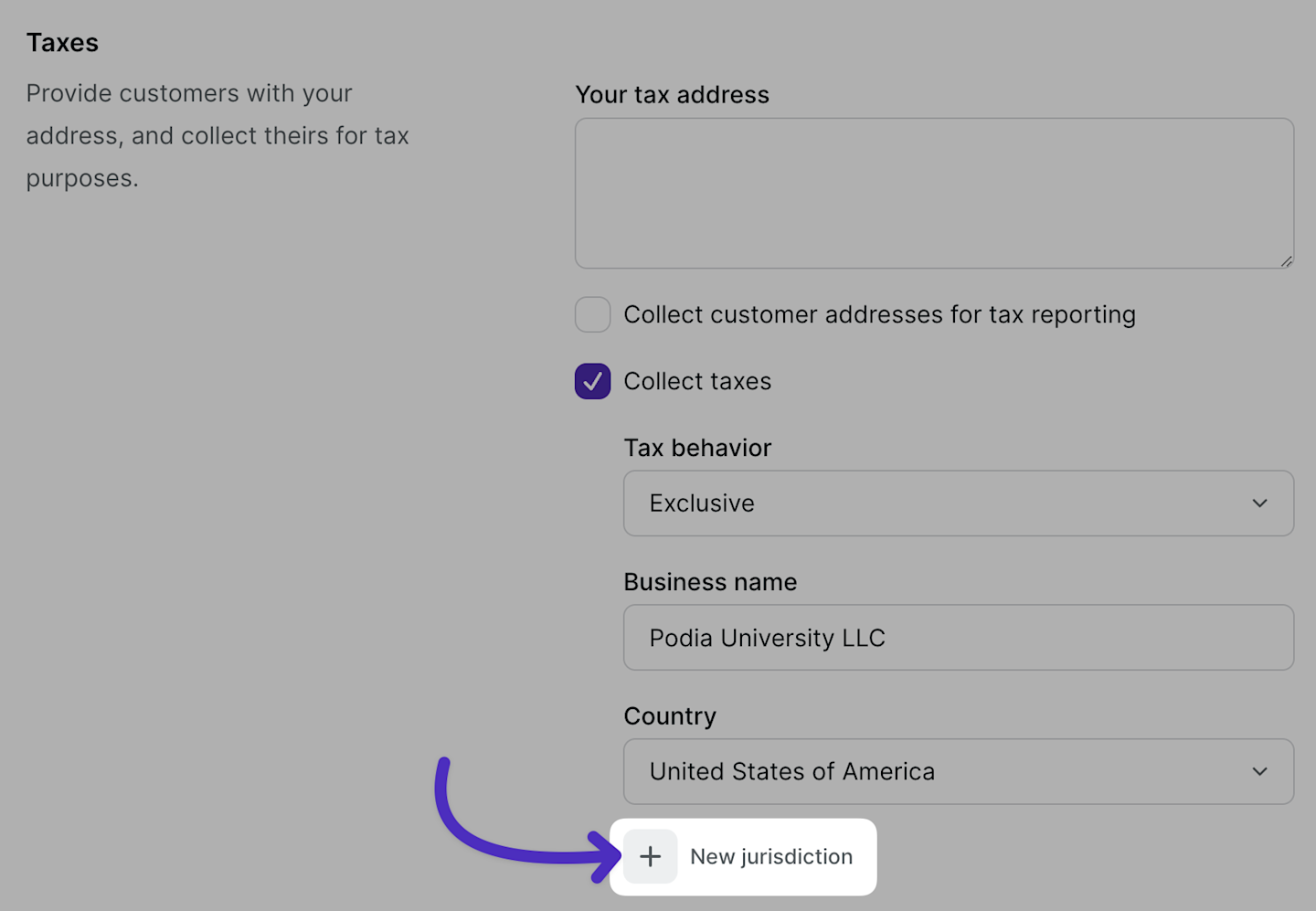Open the dropdown showing Exclusive
The width and height of the screenshot is (1316, 911).
click(958, 503)
